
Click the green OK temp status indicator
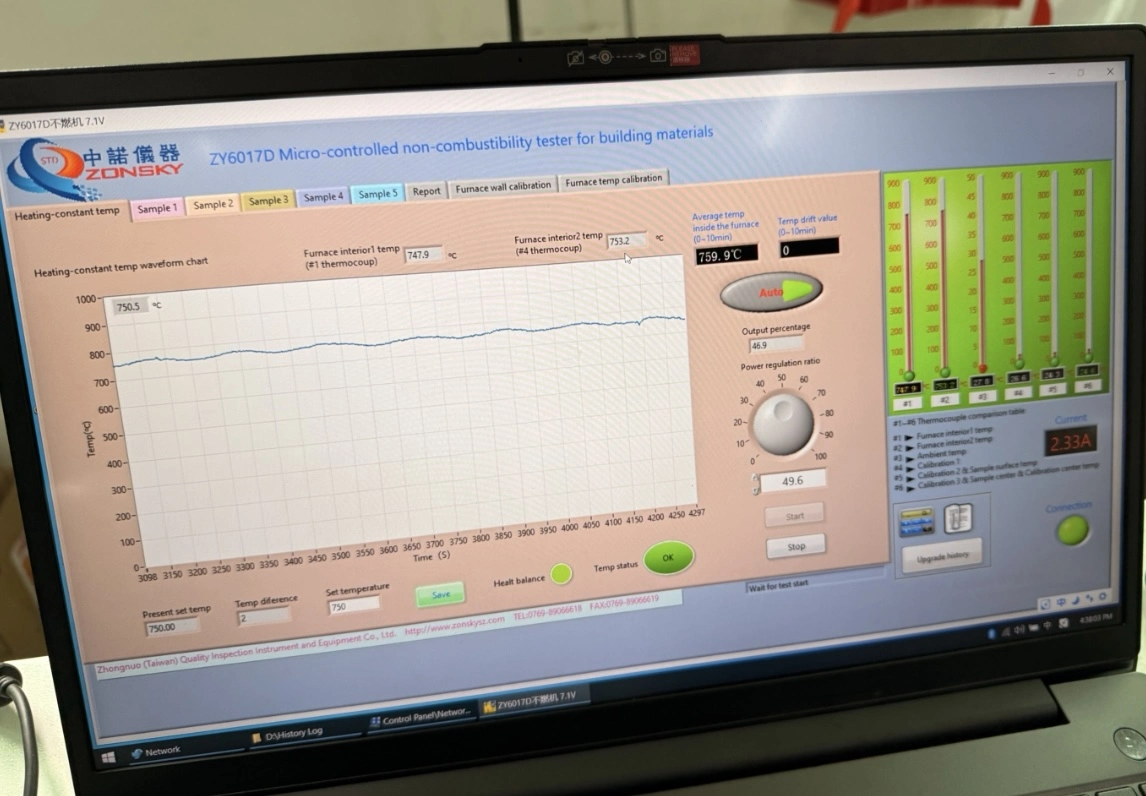pos(668,558)
